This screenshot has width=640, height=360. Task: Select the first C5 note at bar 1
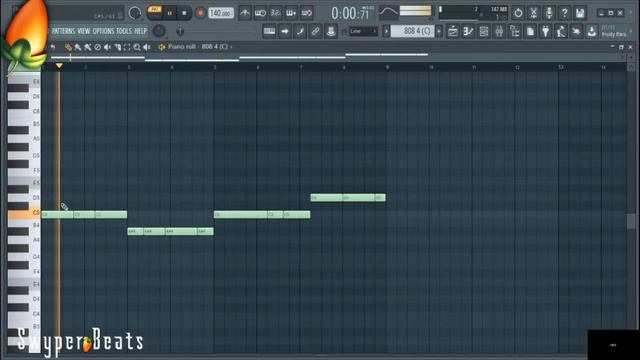point(58,214)
